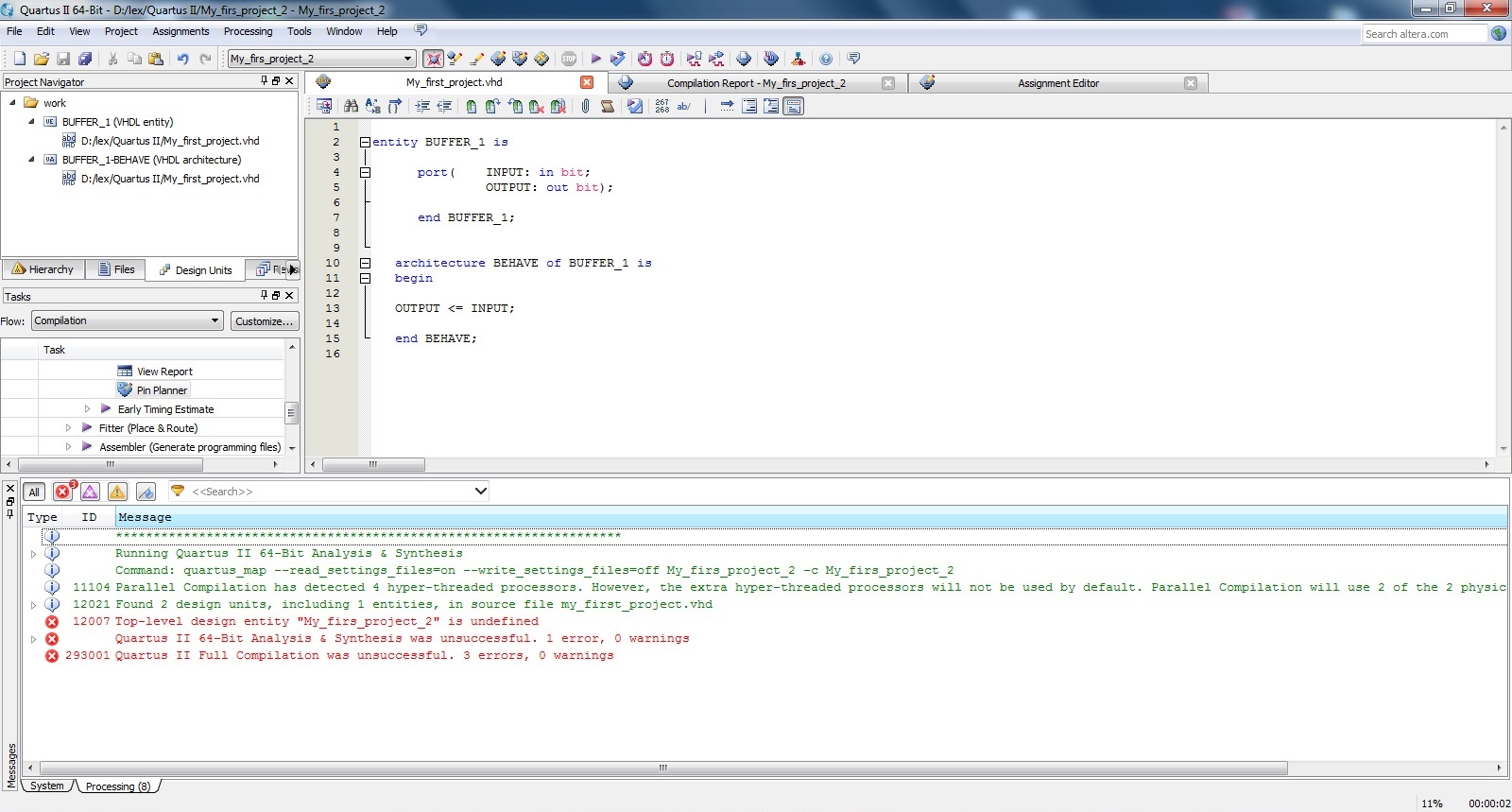Toggle line numbers display icon 267/268
1512x812 pixels.
click(x=661, y=106)
